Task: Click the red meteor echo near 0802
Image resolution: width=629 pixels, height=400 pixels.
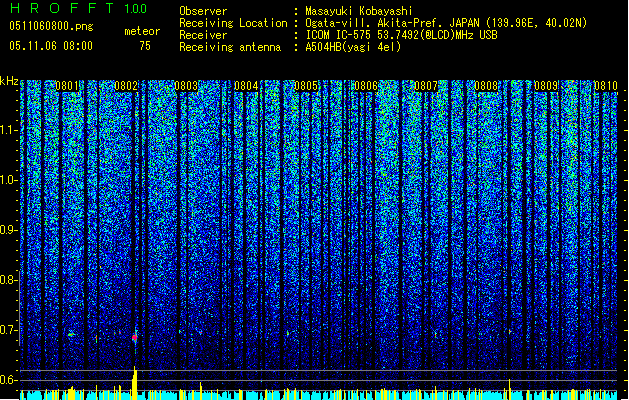Action: pyautogui.click(x=135, y=338)
